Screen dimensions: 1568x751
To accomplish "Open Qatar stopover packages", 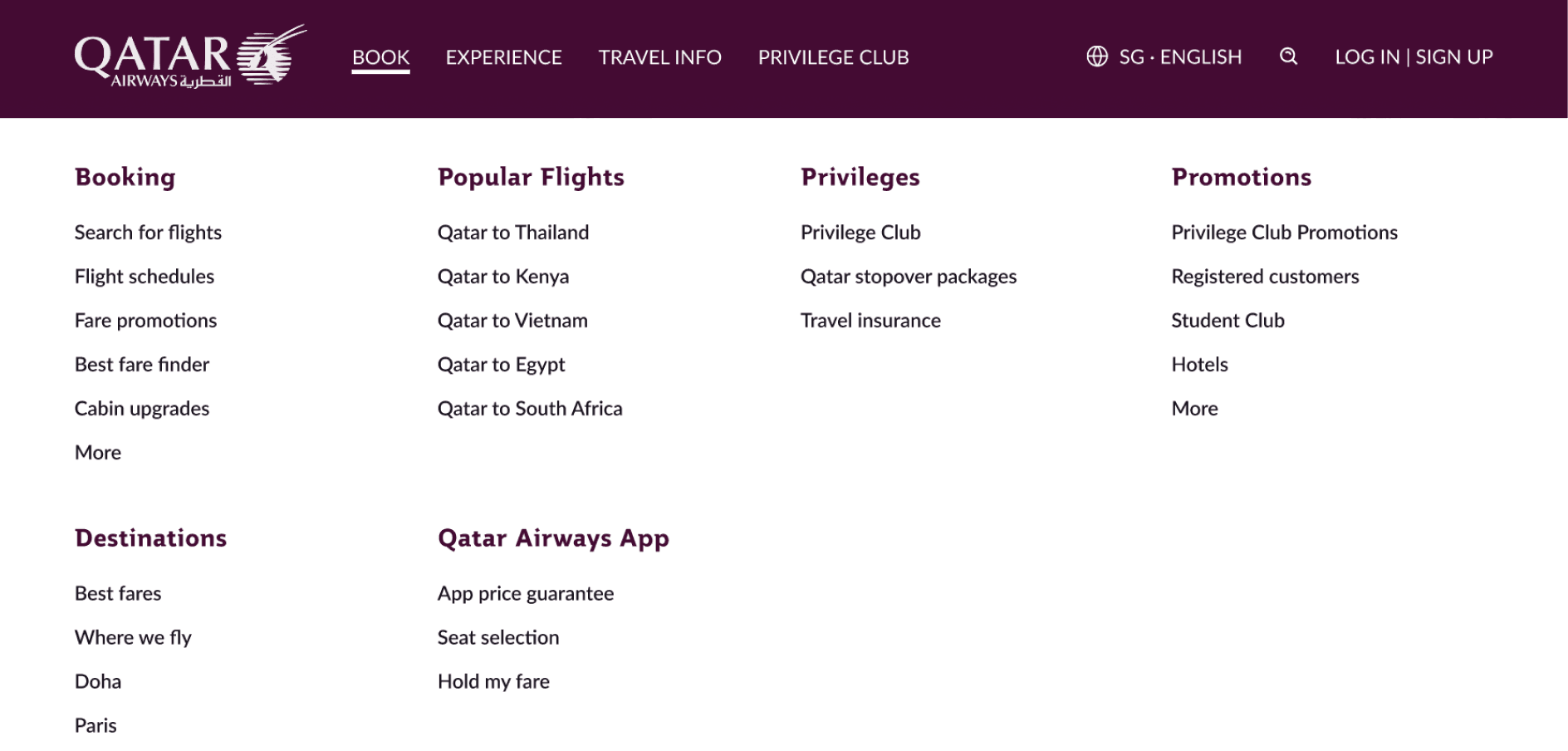I will coord(909,277).
